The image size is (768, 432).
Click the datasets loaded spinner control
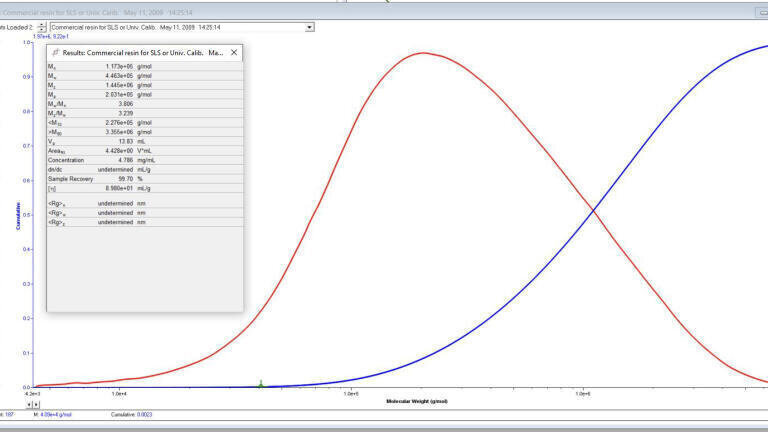click(x=42, y=27)
